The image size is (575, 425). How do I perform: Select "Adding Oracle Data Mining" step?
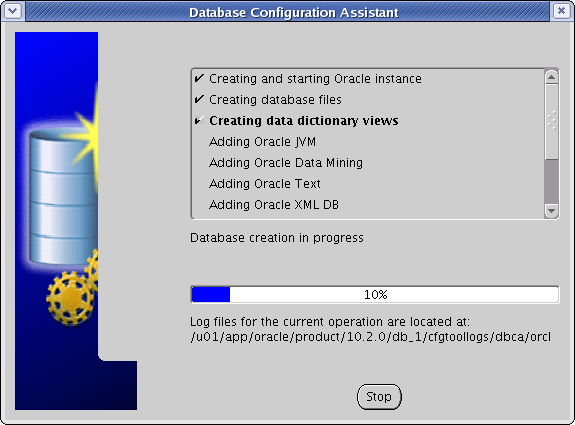(x=286, y=162)
